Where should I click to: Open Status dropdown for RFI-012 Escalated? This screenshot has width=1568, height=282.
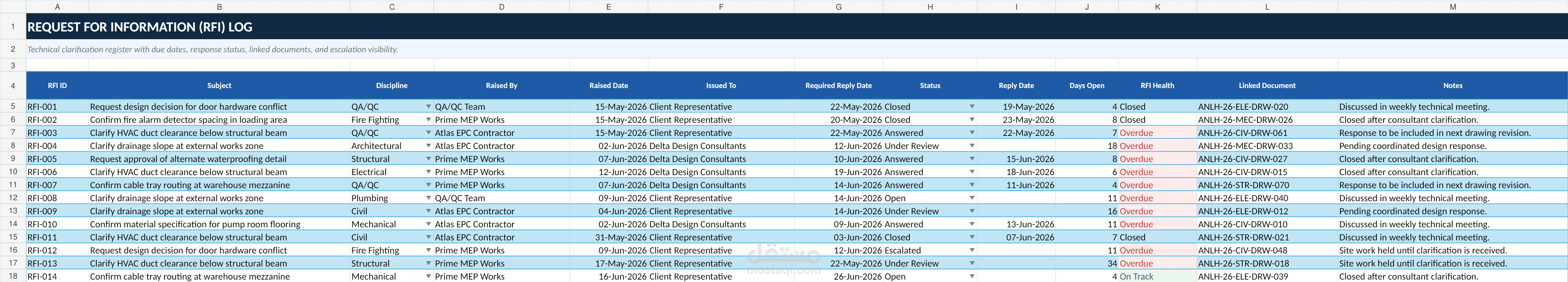tap(971, 251)
